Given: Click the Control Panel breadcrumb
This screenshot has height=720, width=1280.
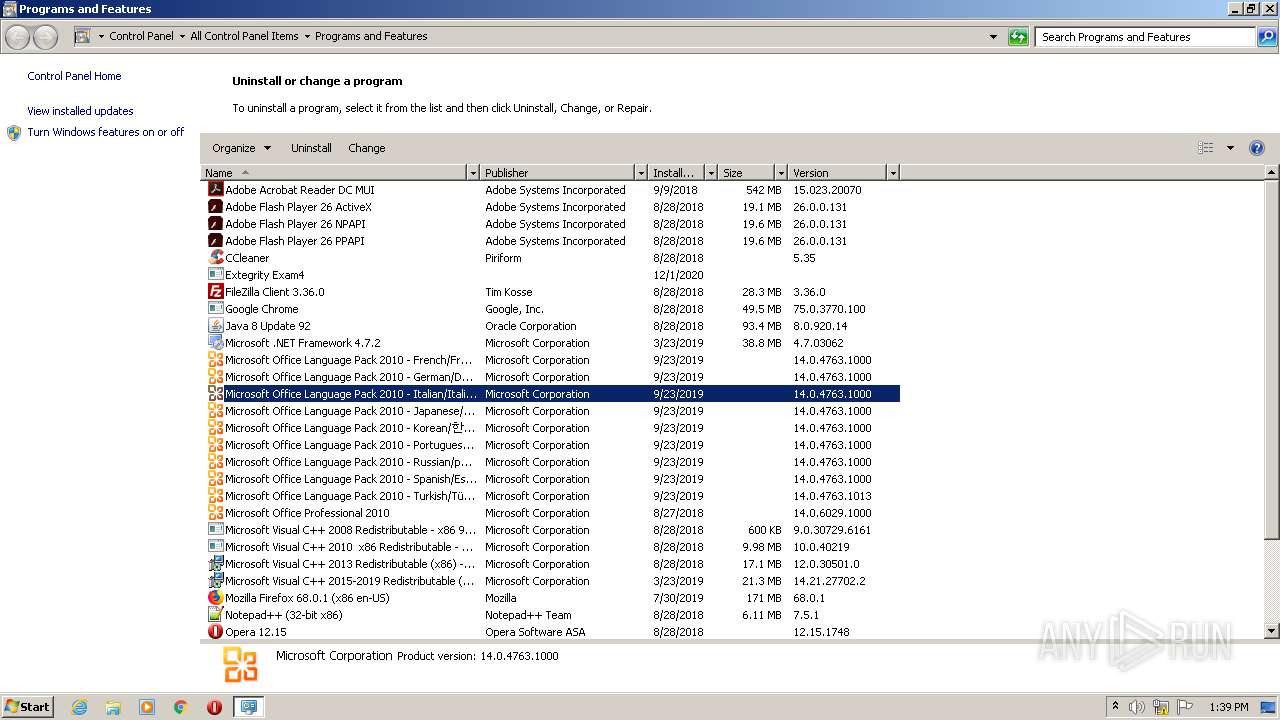Looking at the screenshot, I should click(141, 36).
